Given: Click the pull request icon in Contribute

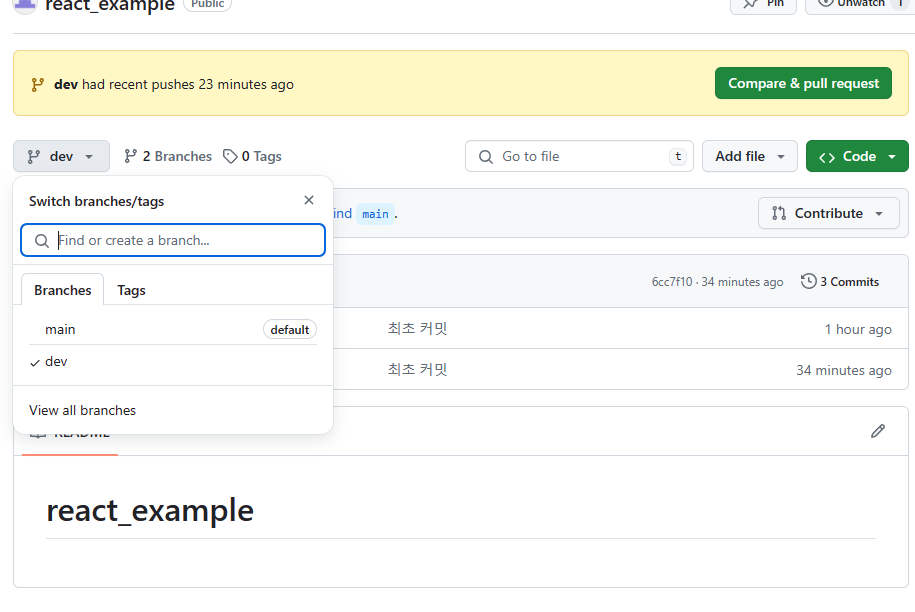Looking at the screenshot, I should 778,214.
